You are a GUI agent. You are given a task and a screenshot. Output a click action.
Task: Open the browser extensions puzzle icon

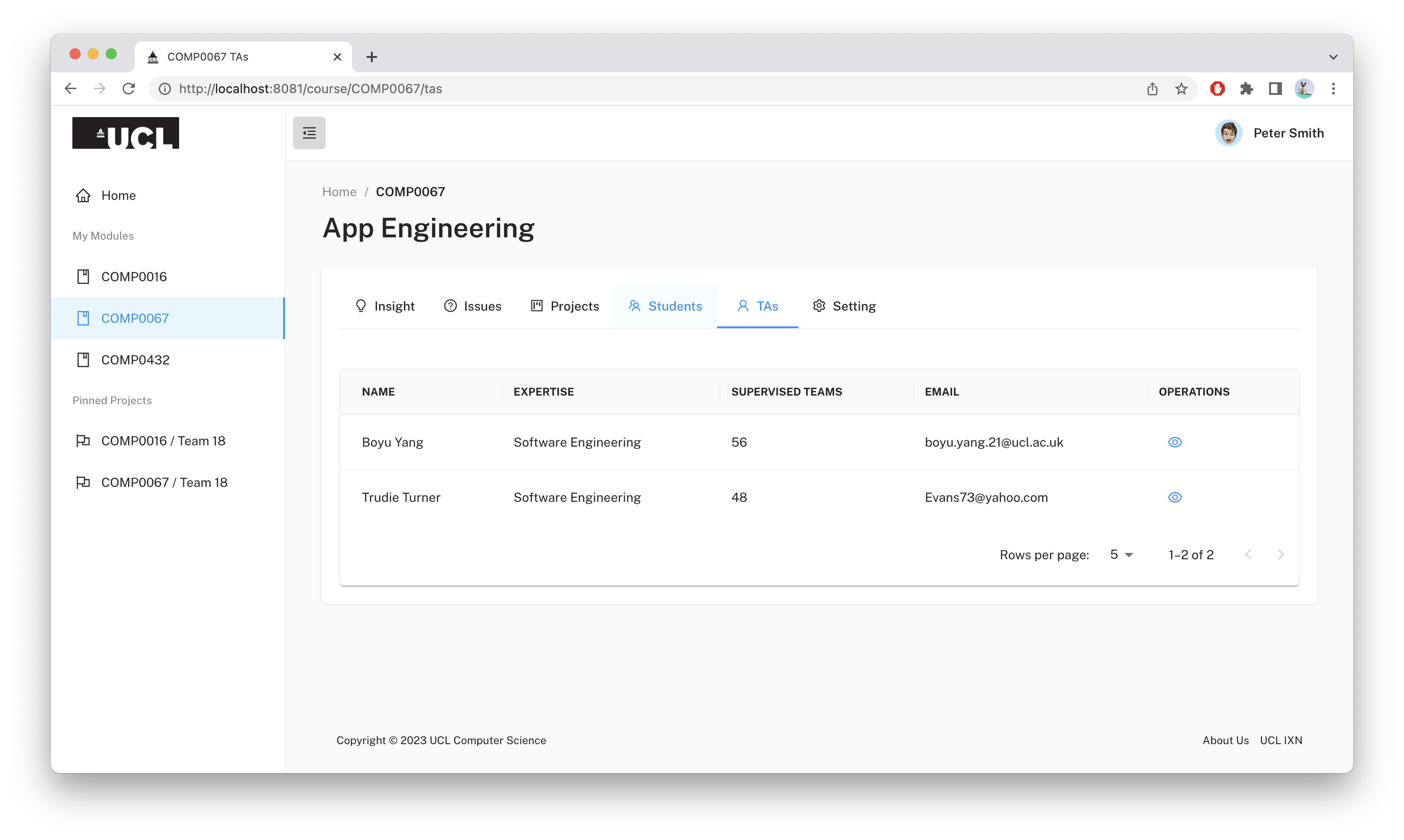coord(1246,89)
